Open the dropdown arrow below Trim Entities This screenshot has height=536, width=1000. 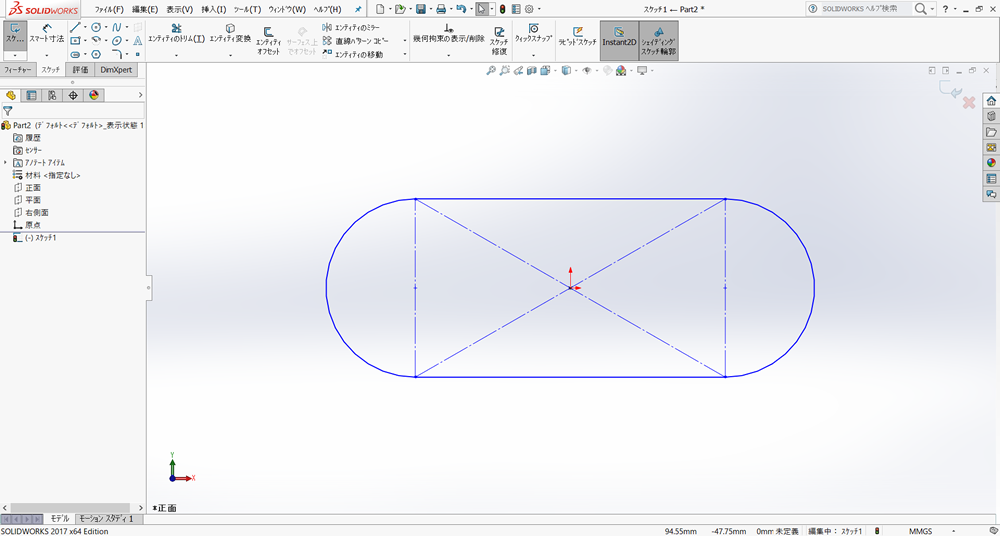(x=176, y=56)
